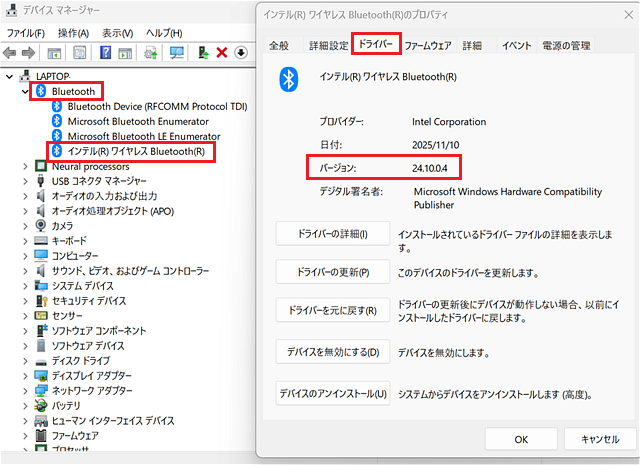
Task: Click the icon beside Bluetooth Device (RFCOMM Protocol TDI)
Action: (x=57, y=106)
